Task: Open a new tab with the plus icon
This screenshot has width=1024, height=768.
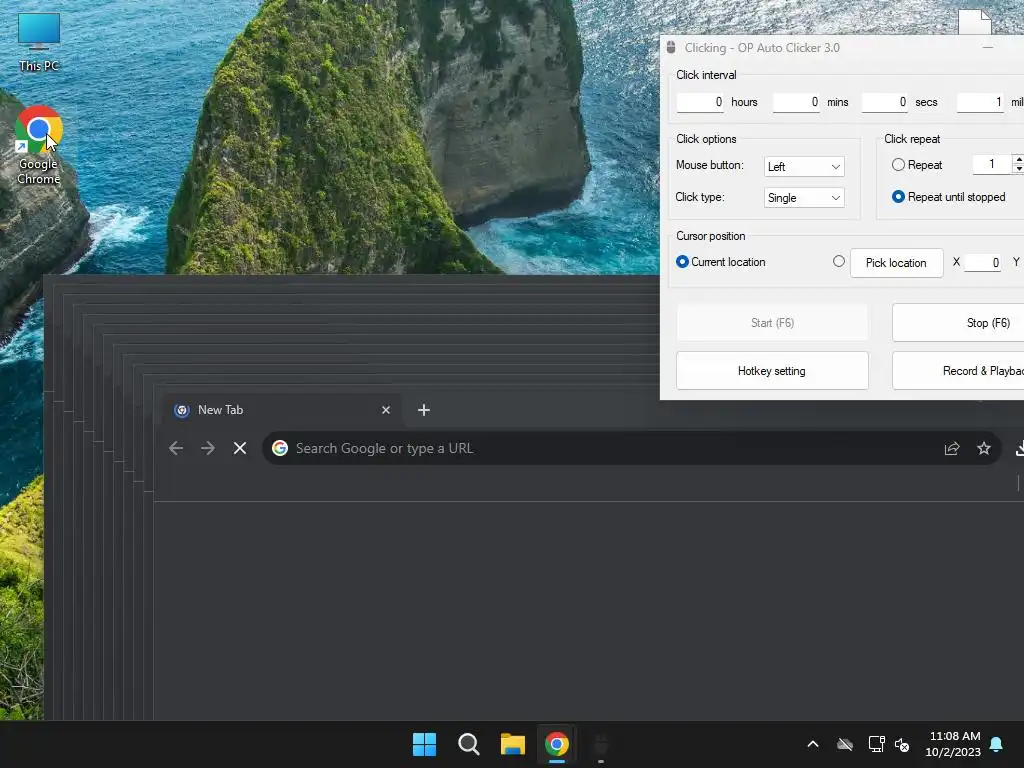Action: [x=424, y=410]
